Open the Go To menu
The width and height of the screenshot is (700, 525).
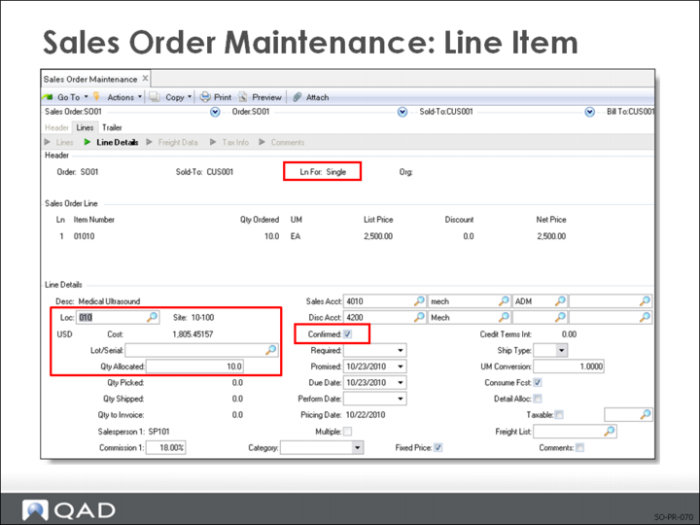point(68,97)
